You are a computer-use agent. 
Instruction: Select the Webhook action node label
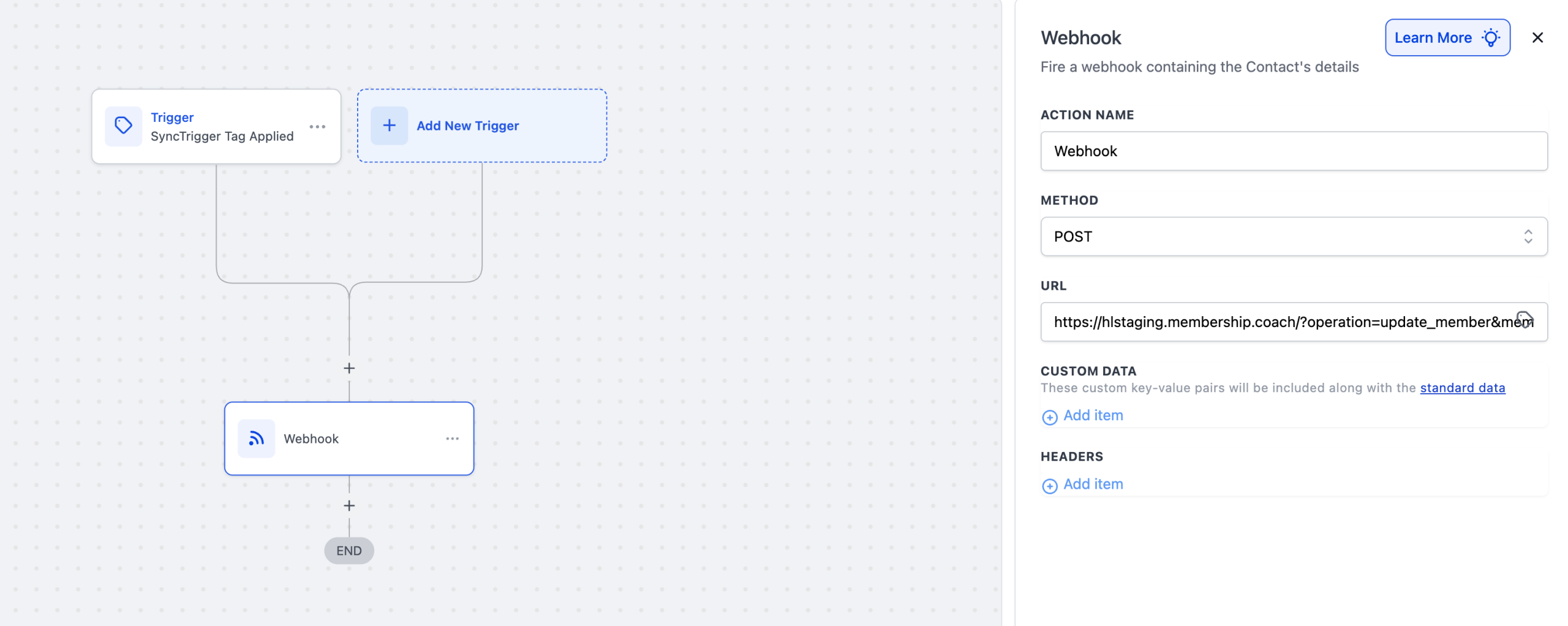tap(311, 439)
